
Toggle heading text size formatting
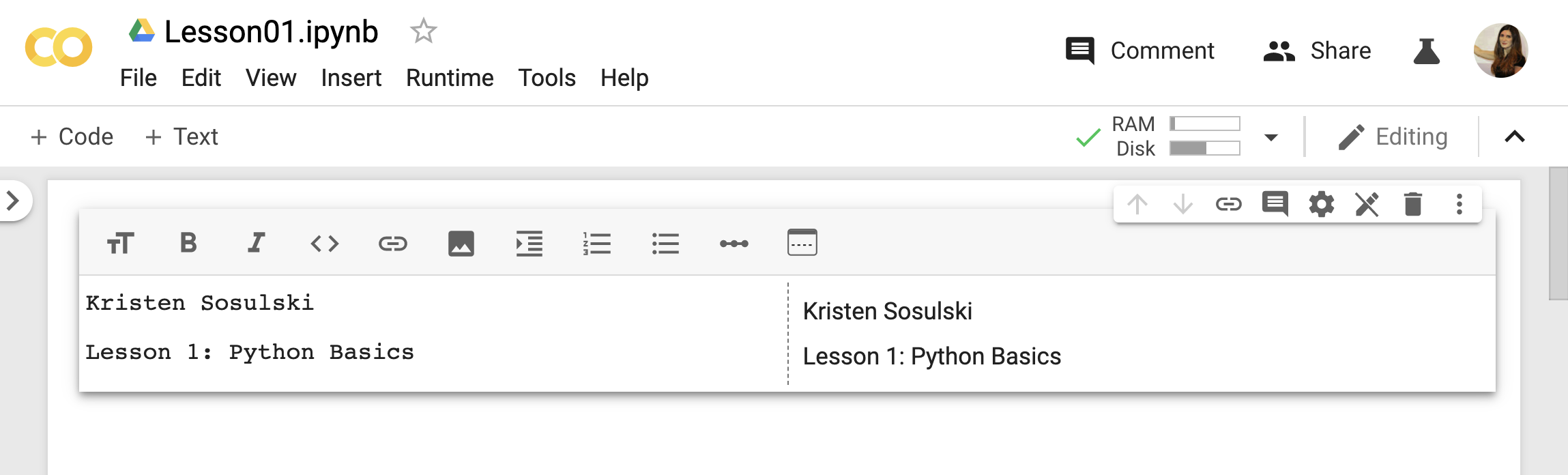(x=121, y=244)
